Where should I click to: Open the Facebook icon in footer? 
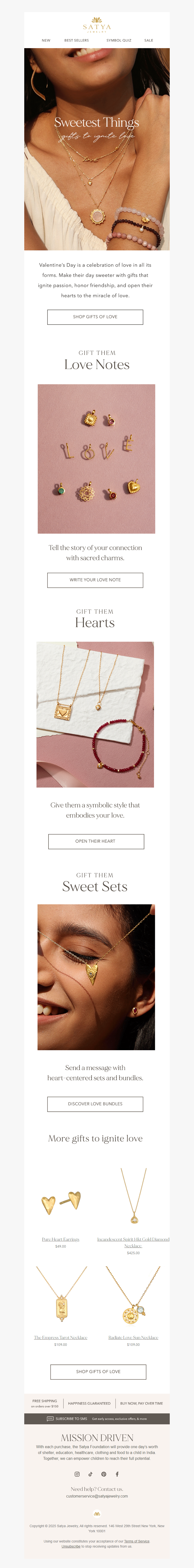pyautogui.click(x=117, y=1474)
